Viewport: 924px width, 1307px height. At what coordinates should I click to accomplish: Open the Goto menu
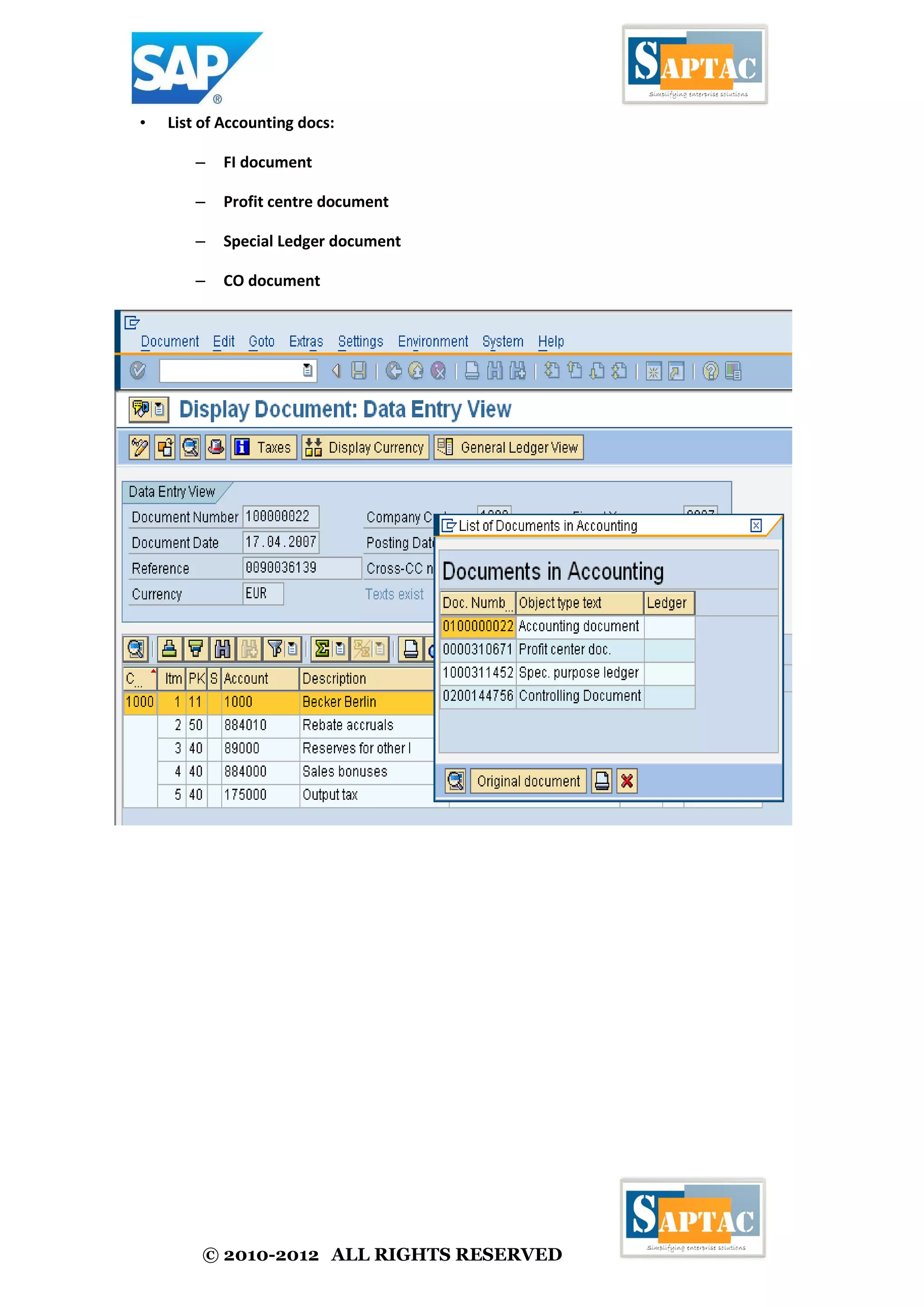pos(262,342)
